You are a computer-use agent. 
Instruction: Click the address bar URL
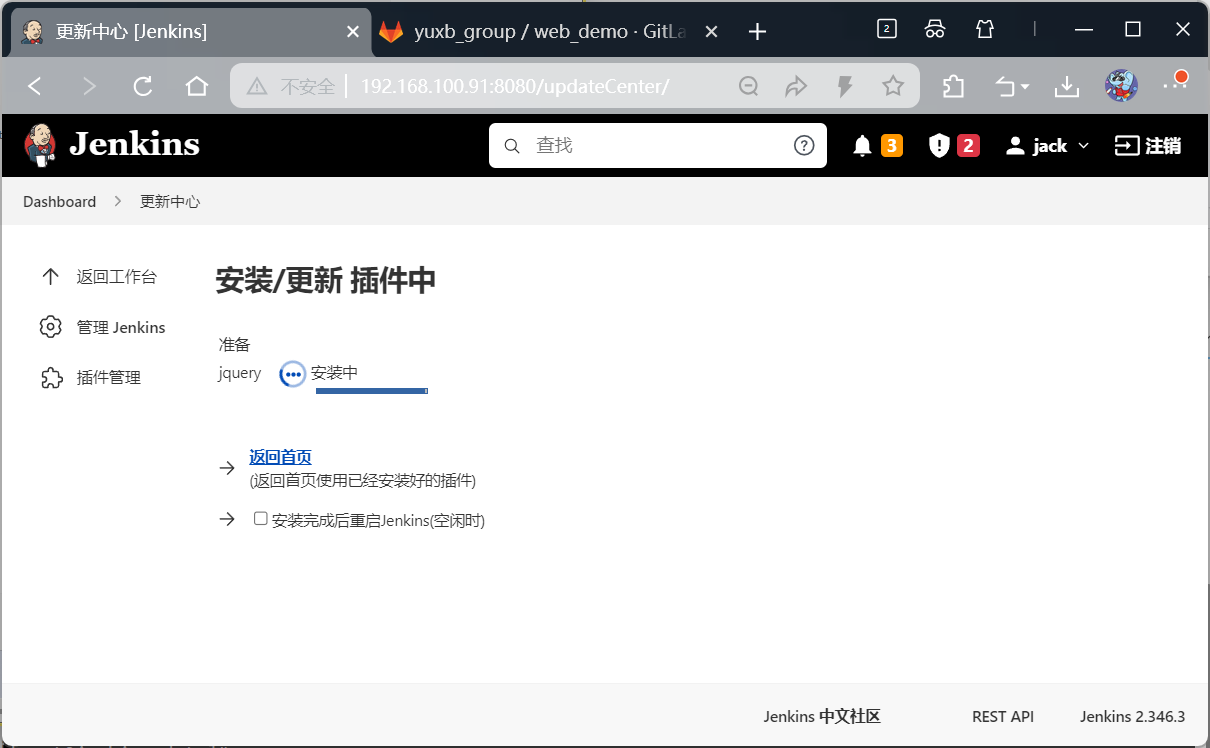coord(515,87)
